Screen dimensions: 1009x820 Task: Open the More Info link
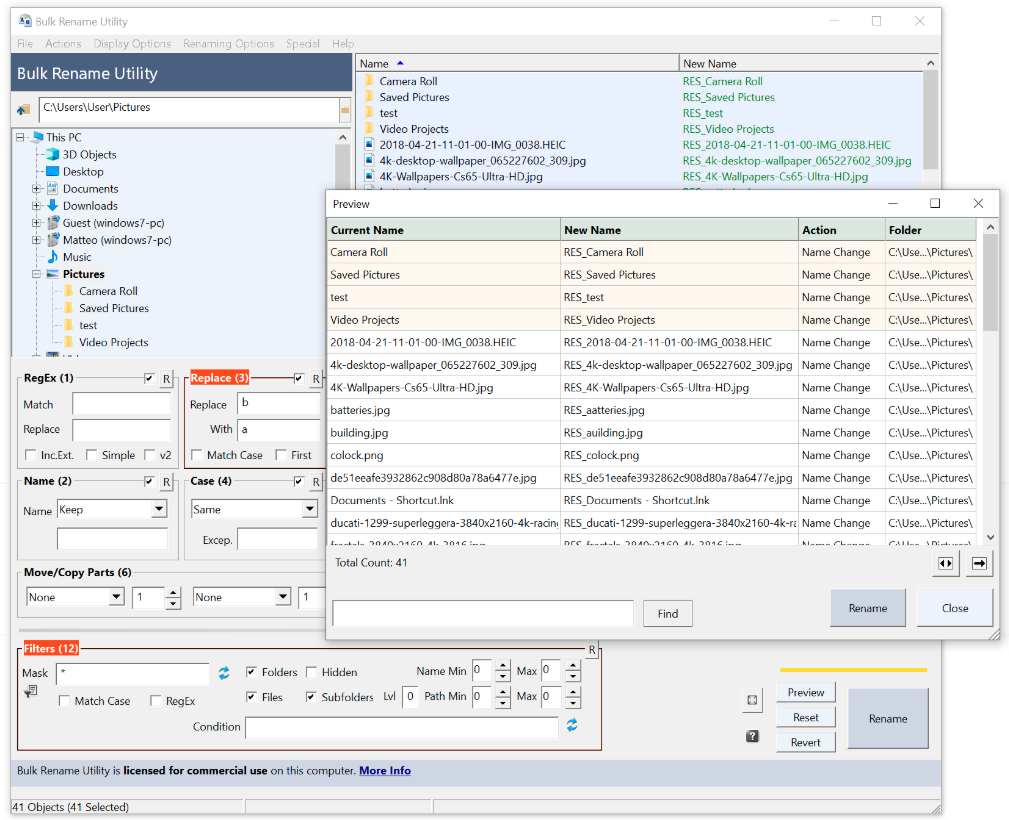coord(385,771)
